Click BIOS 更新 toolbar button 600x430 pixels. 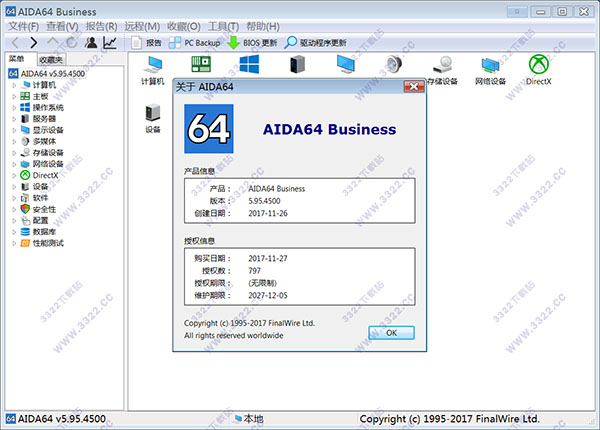click(252, 42)
